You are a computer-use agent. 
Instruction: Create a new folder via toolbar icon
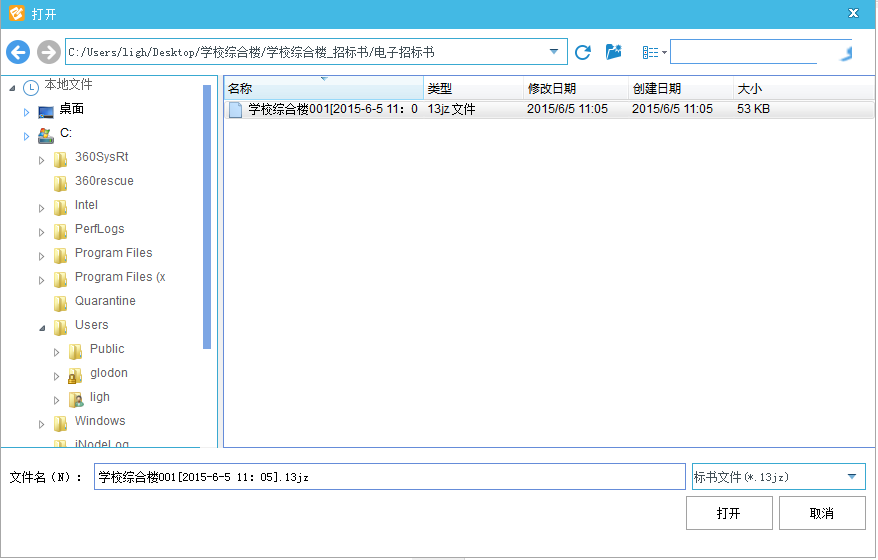614,52
